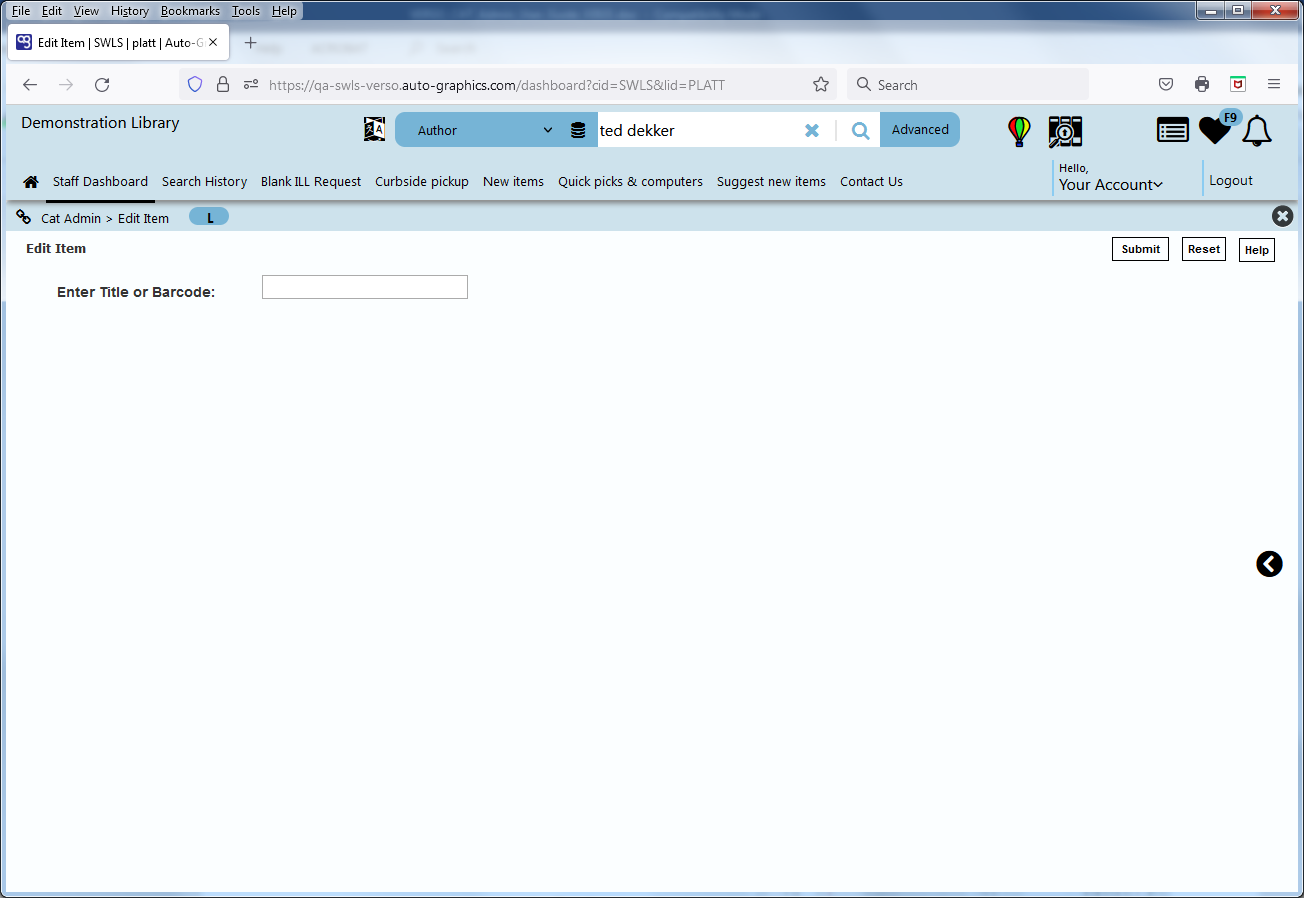Click Cat Admin > Edit Item breadcrumb text
Image resolution: width=1304 pixels, height=898 pixels.
tap(105, 218)
